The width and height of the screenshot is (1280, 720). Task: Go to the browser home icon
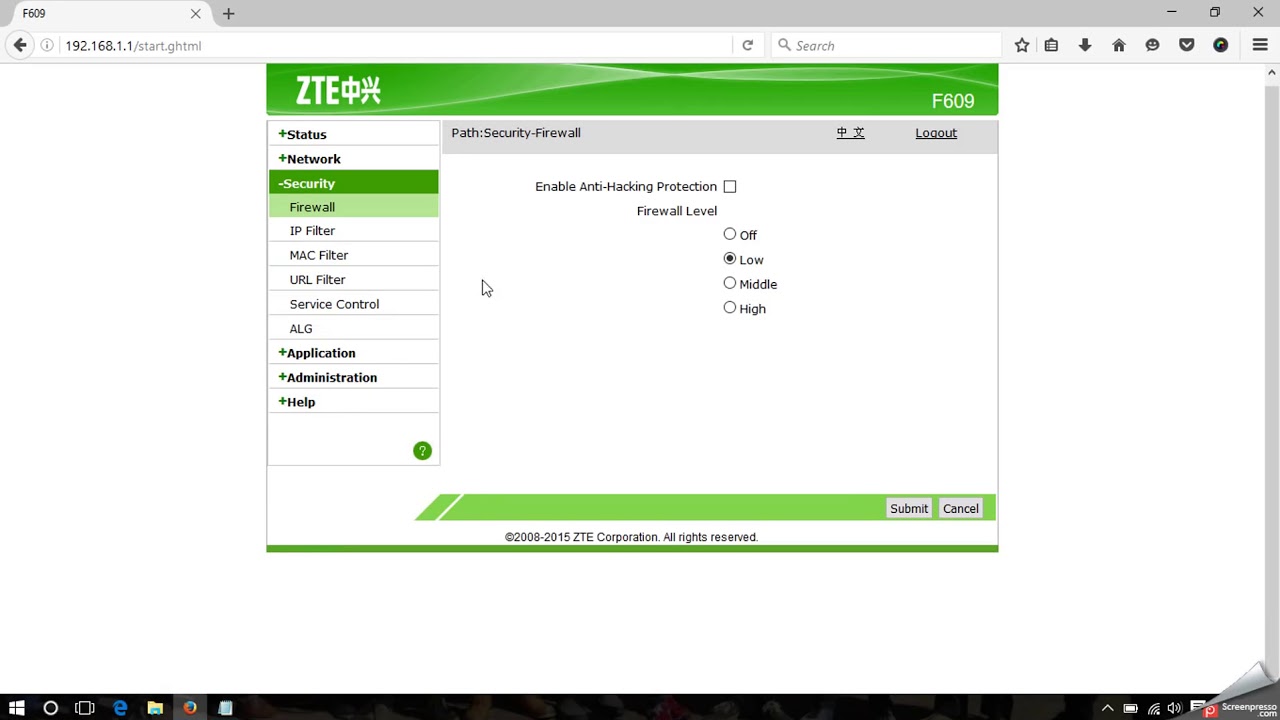tap(1119, 45)
